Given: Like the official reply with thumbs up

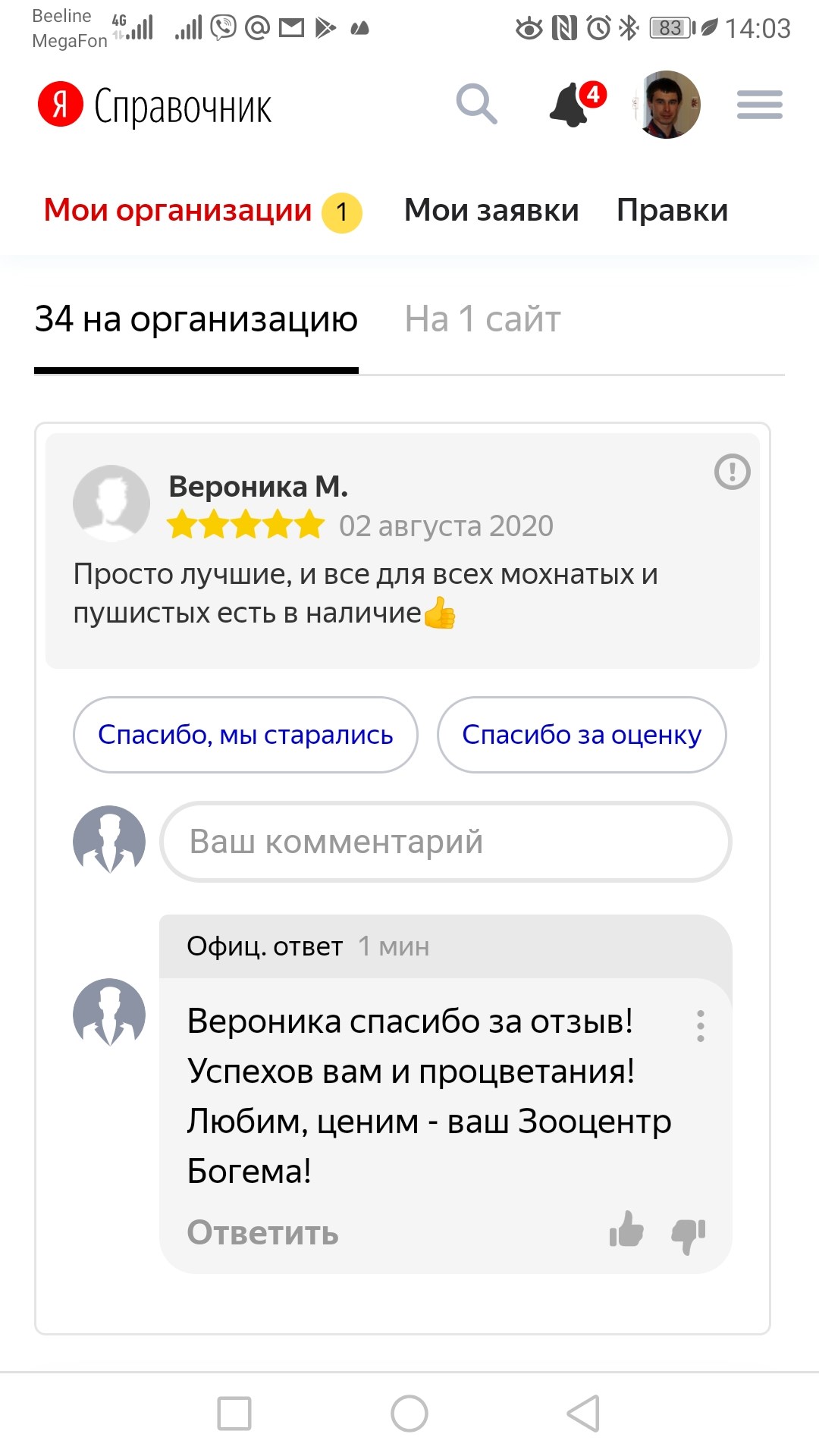Looking at the screenshot, I should pyautogui.click(x=626, y=1229).
